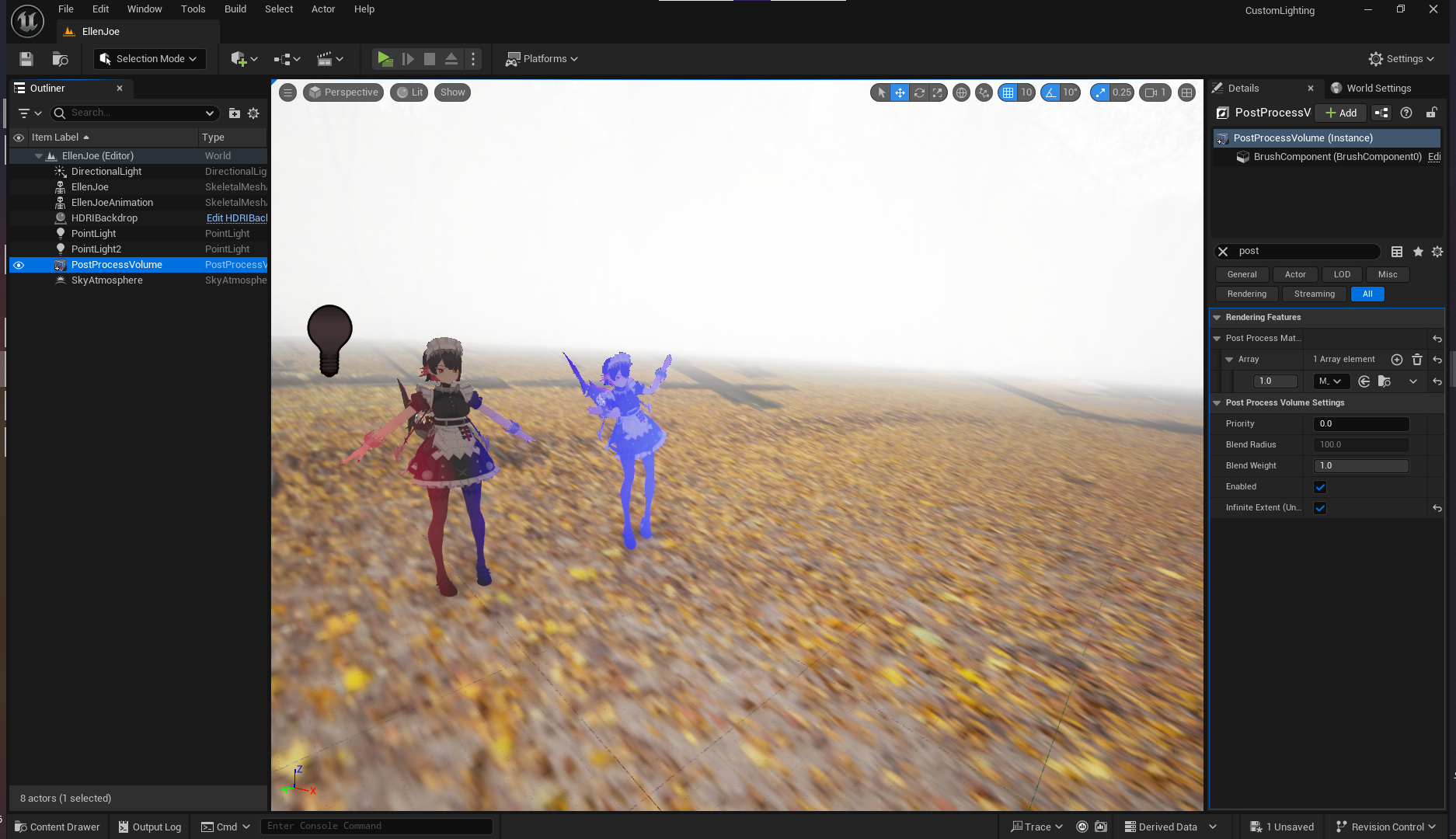Activate the Rotate tool in the viewport
The width and height of the screenshot is (1456, 839).
pyautogui.click(x=919, y=92)
